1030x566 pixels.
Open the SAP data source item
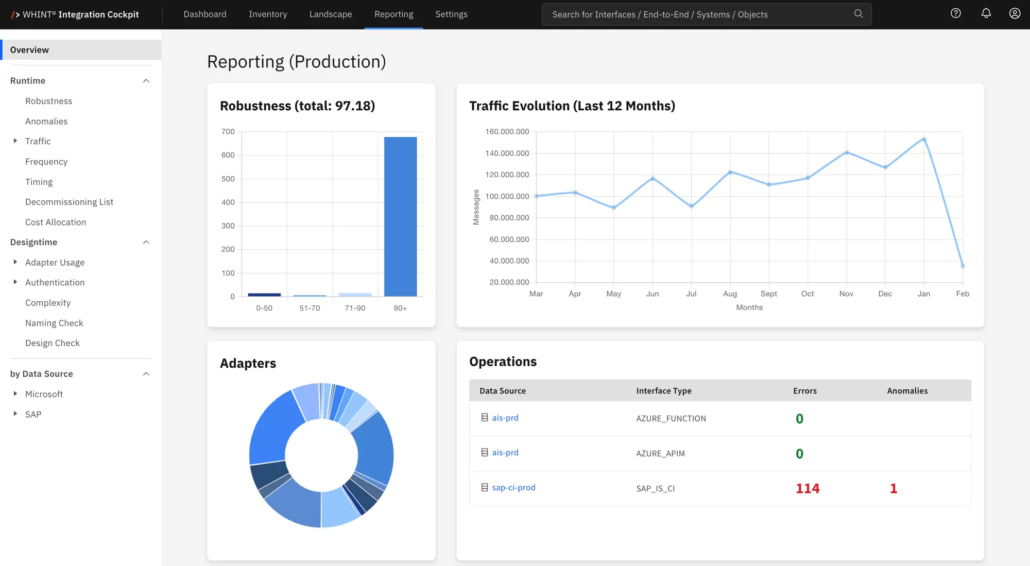tap(33, 414)
